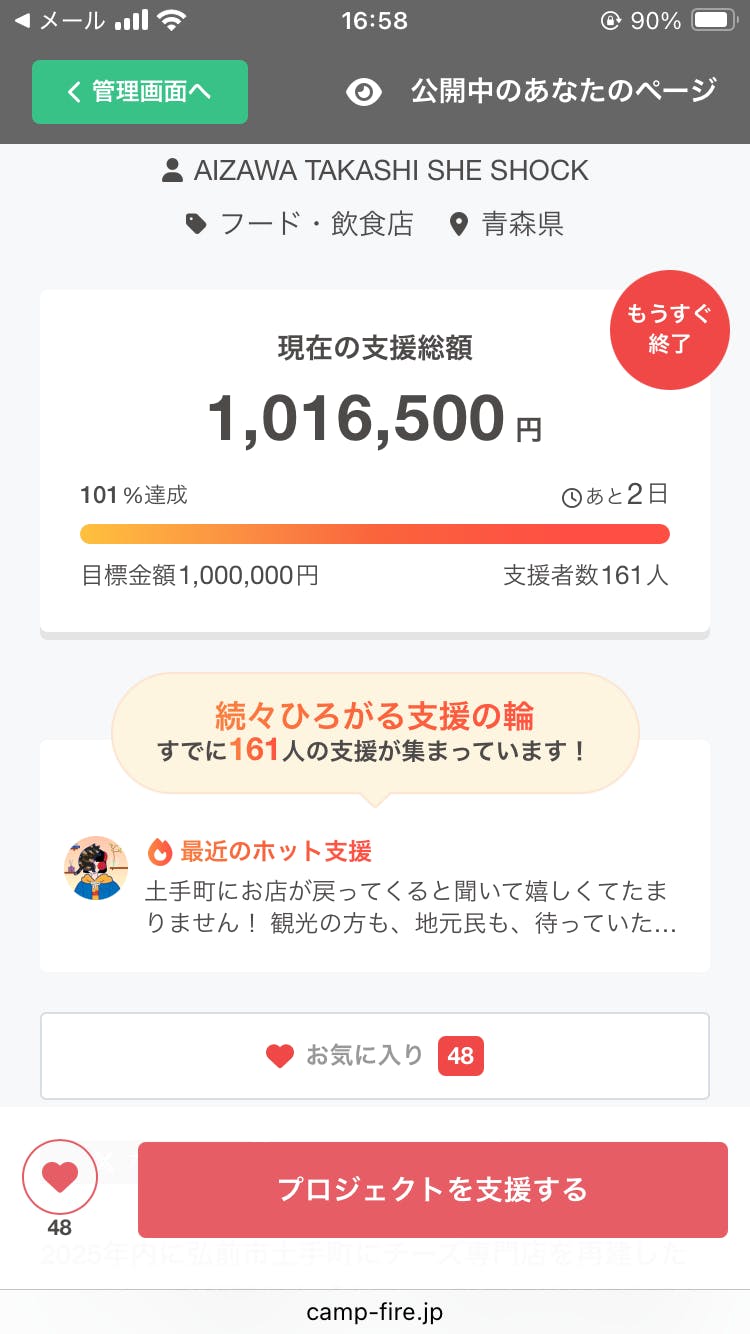Viewport: 750px width, 1334px height.
Task: Tap the 48 favorites count badge
Action: 461,1055
